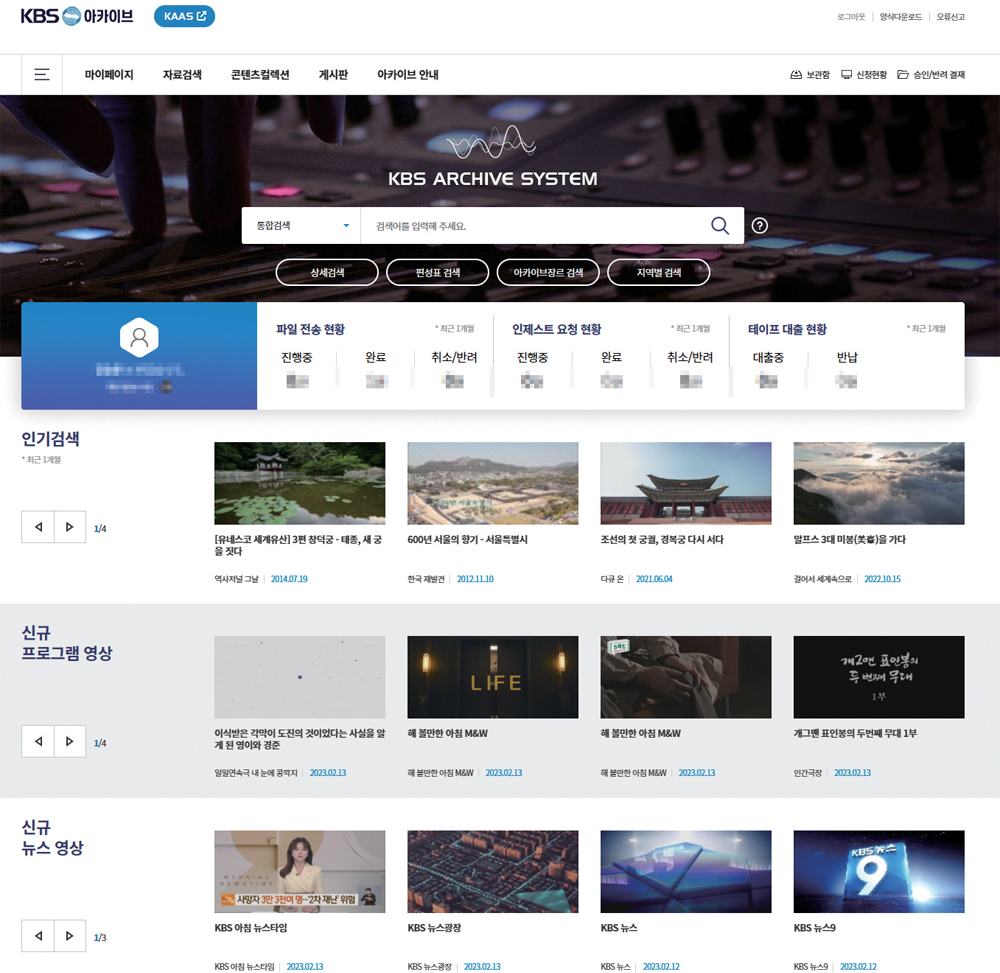
Task: Go to next page in 인기검색
Action: [x=70, y=527]
